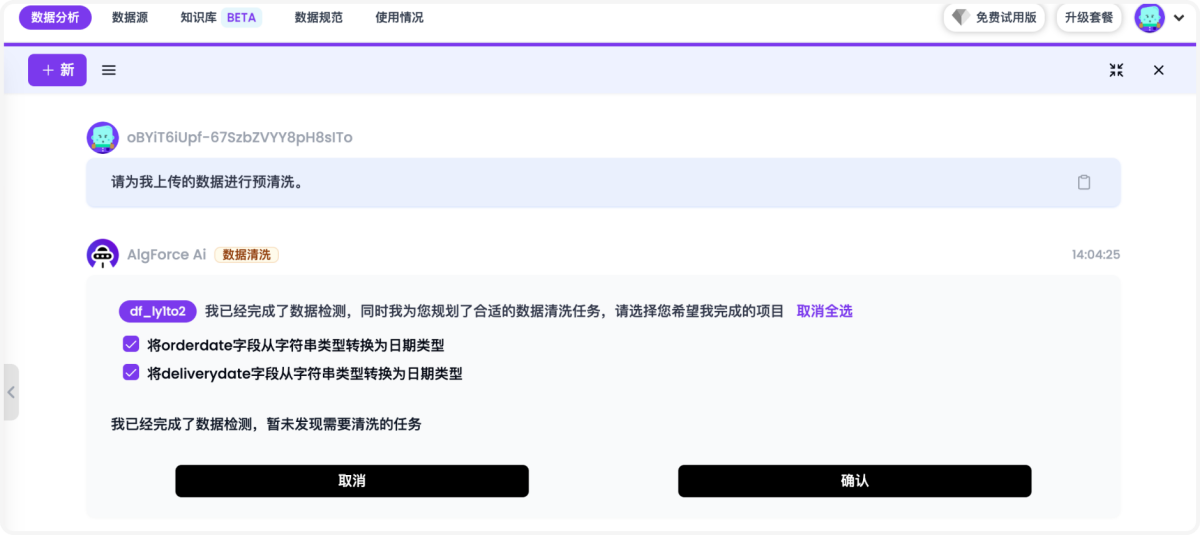The image size is (1200, 535).
Task: Click the df_ly1to2 dataset tag
Action: [x=158, y=311]
